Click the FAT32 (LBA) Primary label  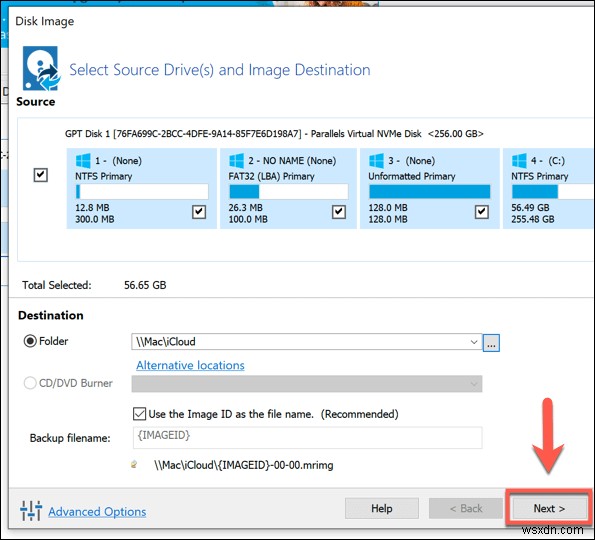(x=271, y=176)
